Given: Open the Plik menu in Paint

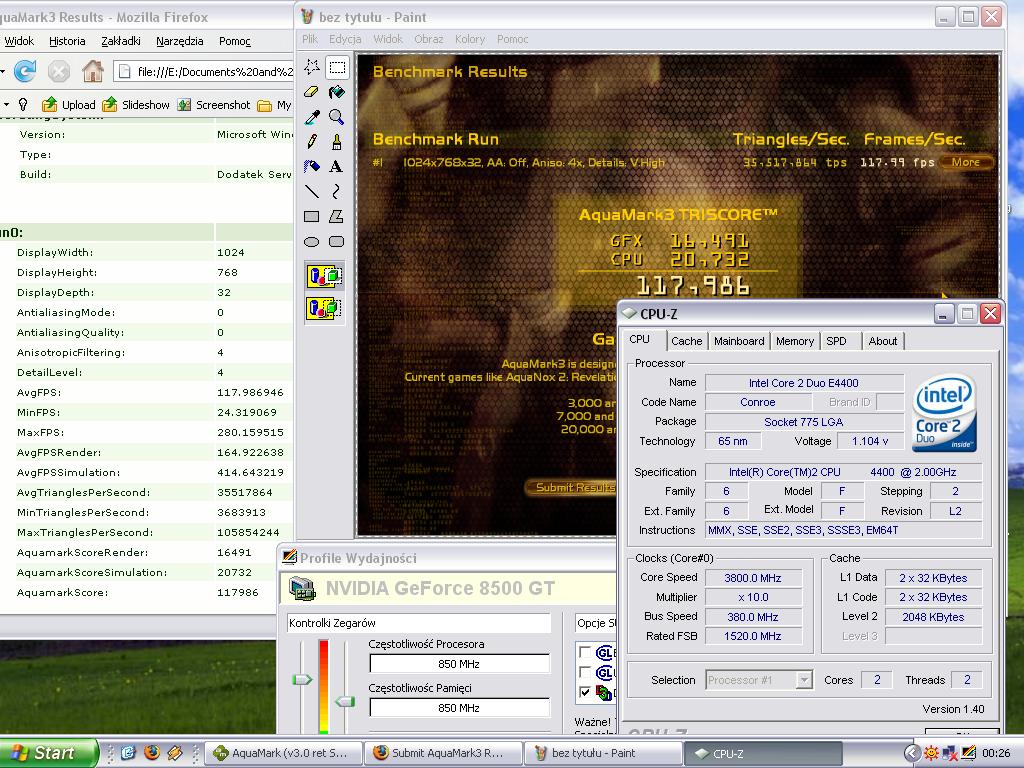Looking at the screenshot, I should [x=310, y=39].
